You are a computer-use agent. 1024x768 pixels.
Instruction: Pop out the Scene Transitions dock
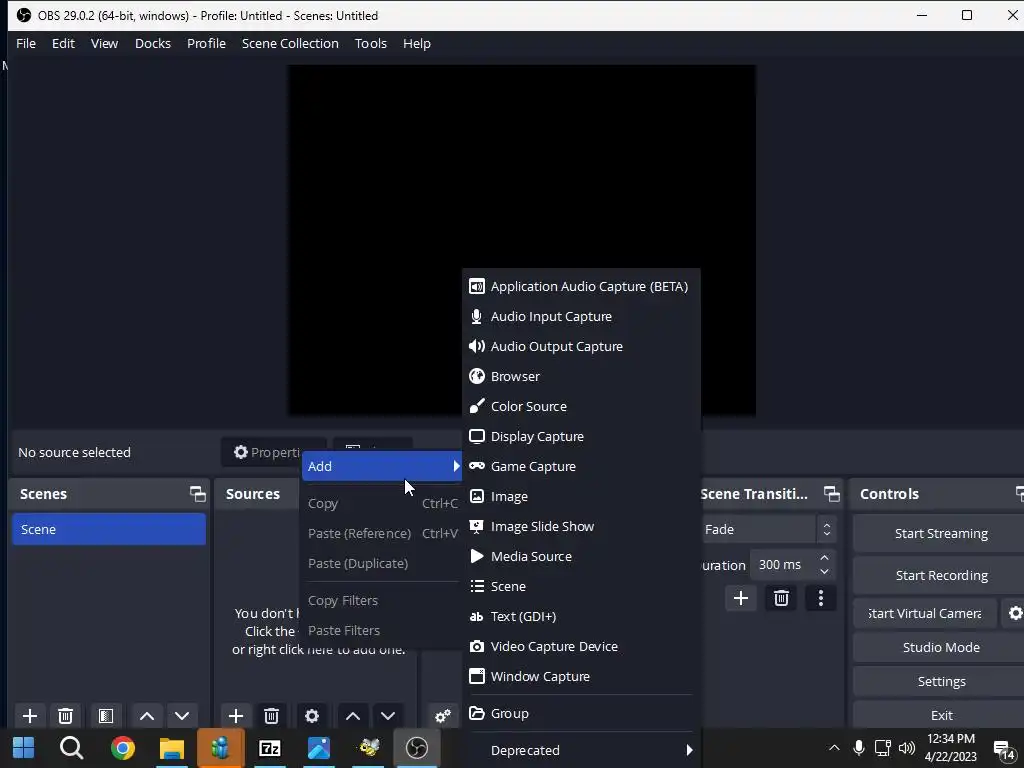pyautogui.click(x=831, y=494)
